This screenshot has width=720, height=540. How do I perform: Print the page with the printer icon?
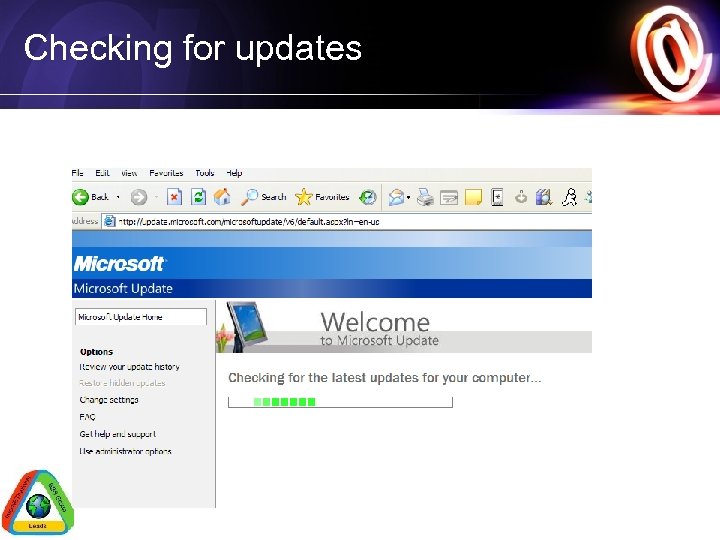425,197
